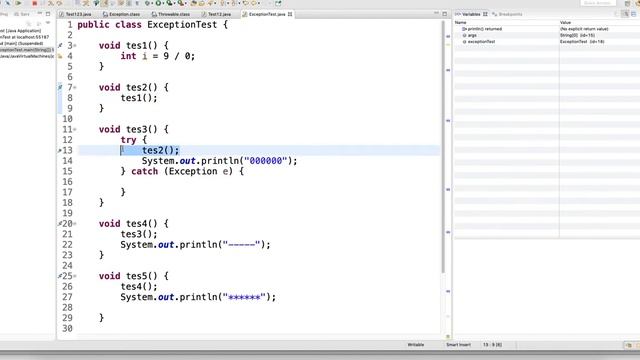The width and height of the screenshot is (640, 360).
Task: Close the ExceptionTest.java editor tab
Action: 290,14
